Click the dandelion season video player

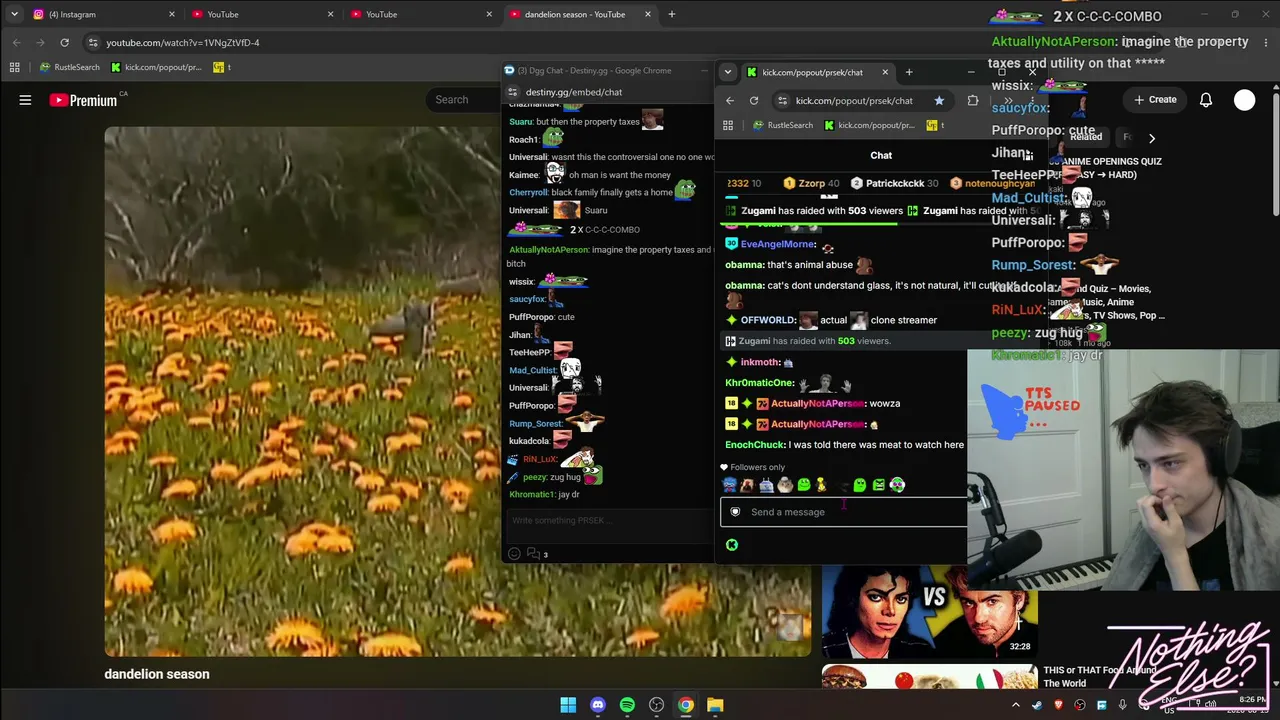pos(458,391)
